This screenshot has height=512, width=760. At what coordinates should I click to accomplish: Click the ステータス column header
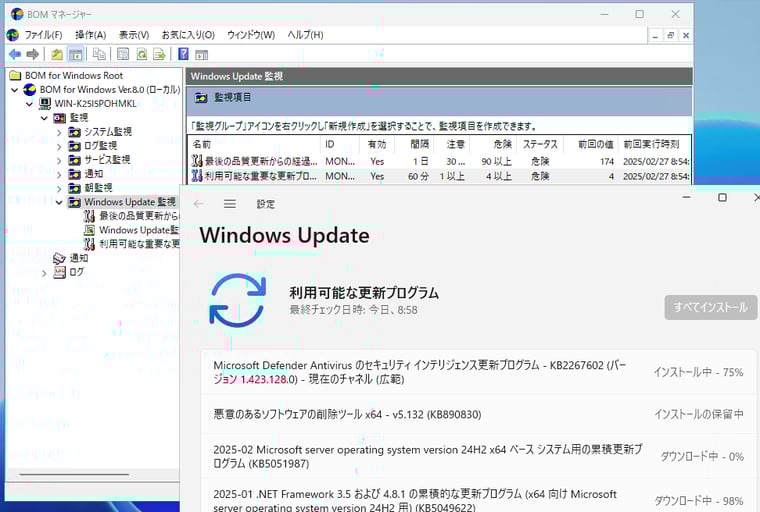pyautogui.click(x=540, y=144)
